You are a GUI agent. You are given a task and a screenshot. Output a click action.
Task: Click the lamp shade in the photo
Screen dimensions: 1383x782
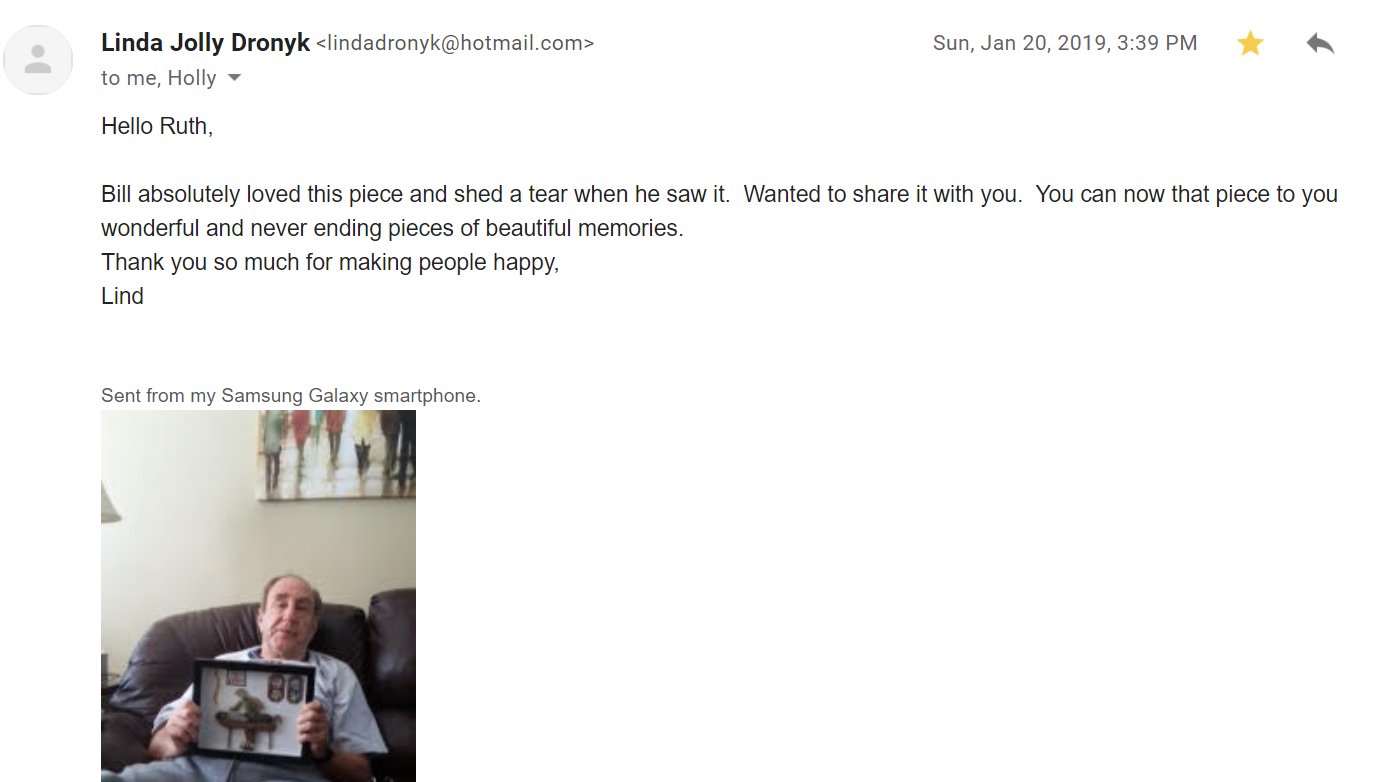110,500
